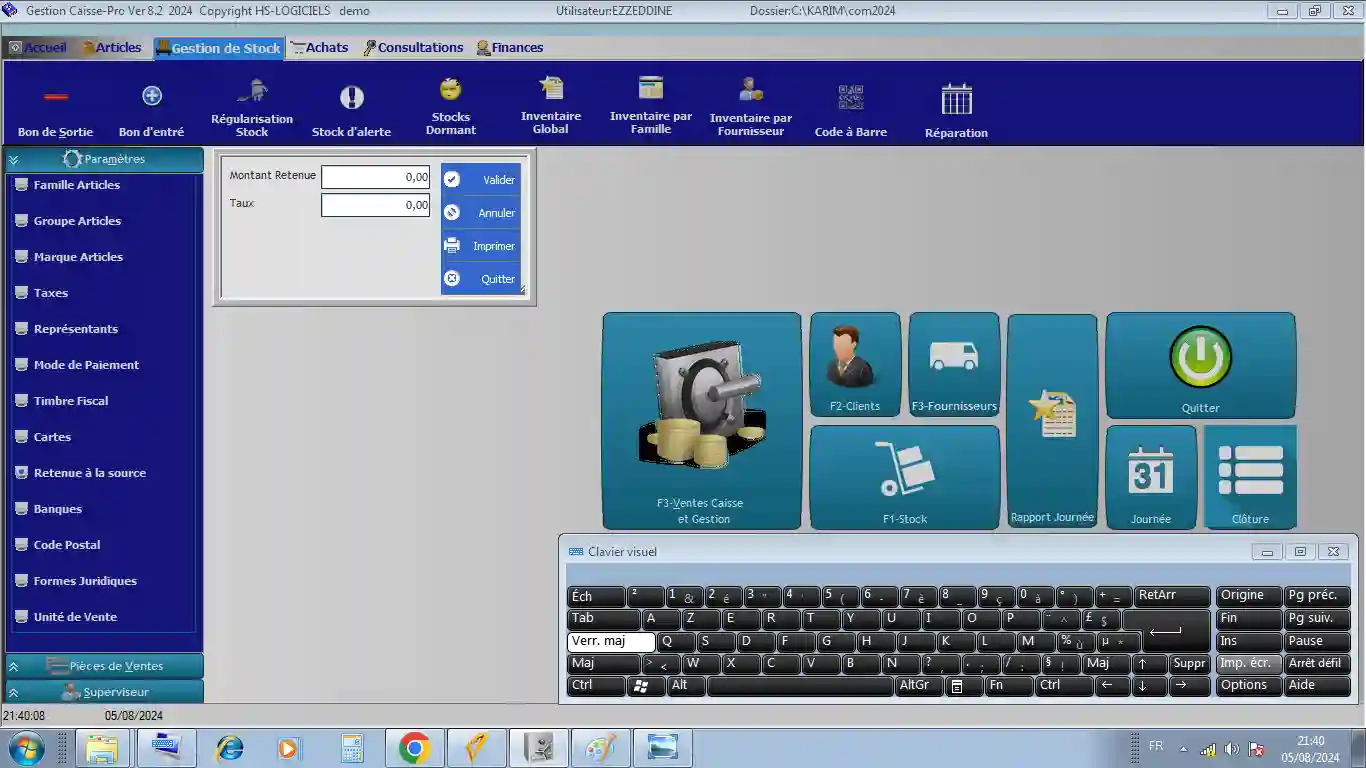The width and height of the screenshot is (1366, 768).
Task: Open Google Chrome from the taskbar
Action: [x=414, y=748]
